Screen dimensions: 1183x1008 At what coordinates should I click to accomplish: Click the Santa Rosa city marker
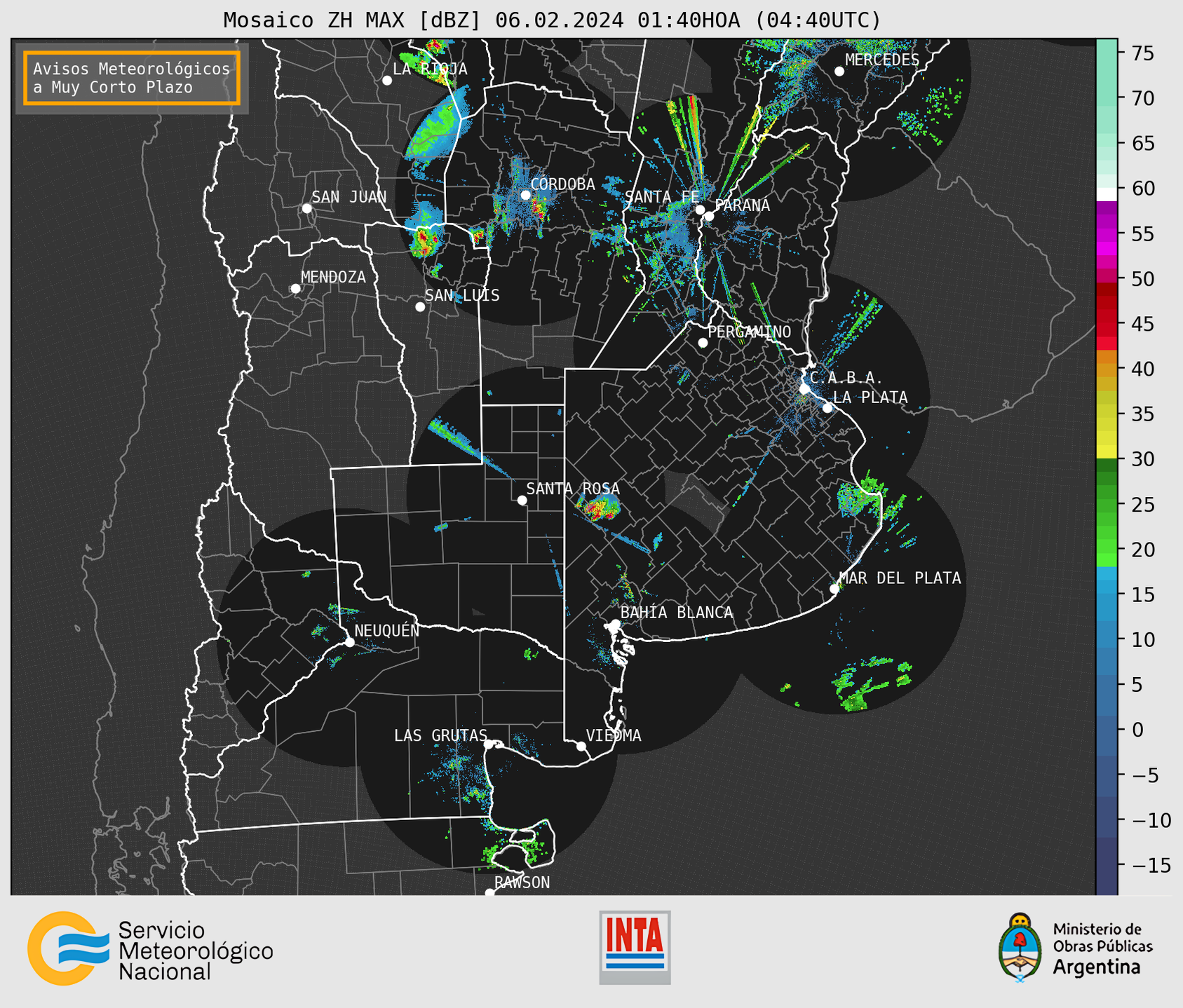[x=522, y=500]
